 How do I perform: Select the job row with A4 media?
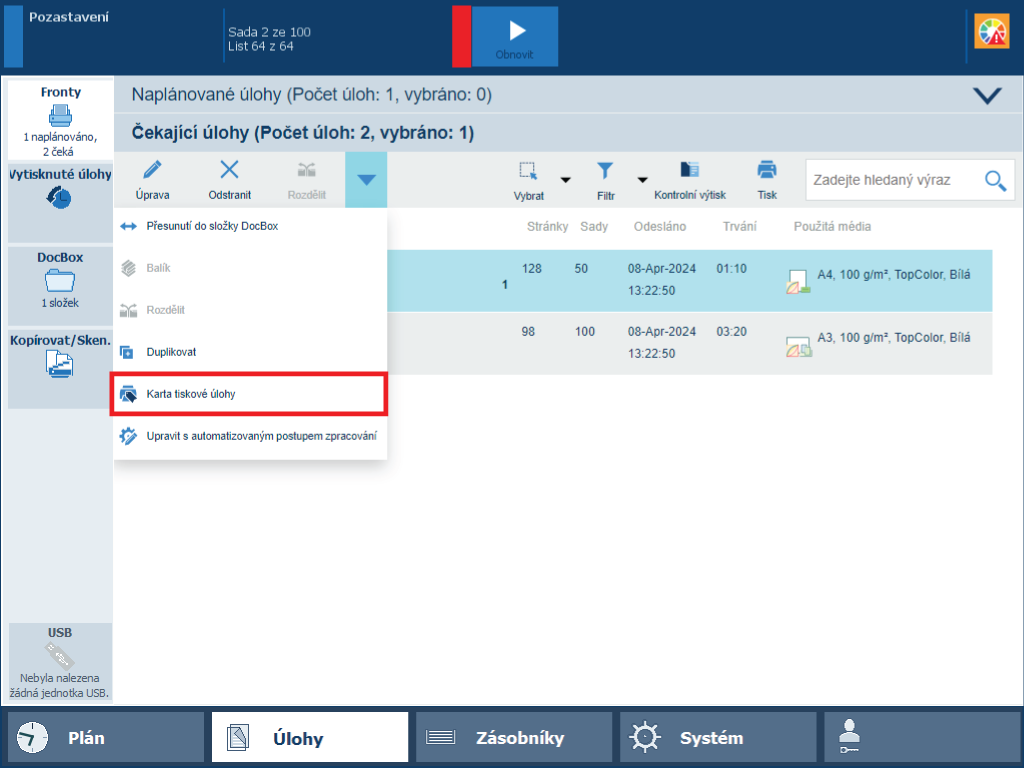pyautogui.click(x=690, y=281)
